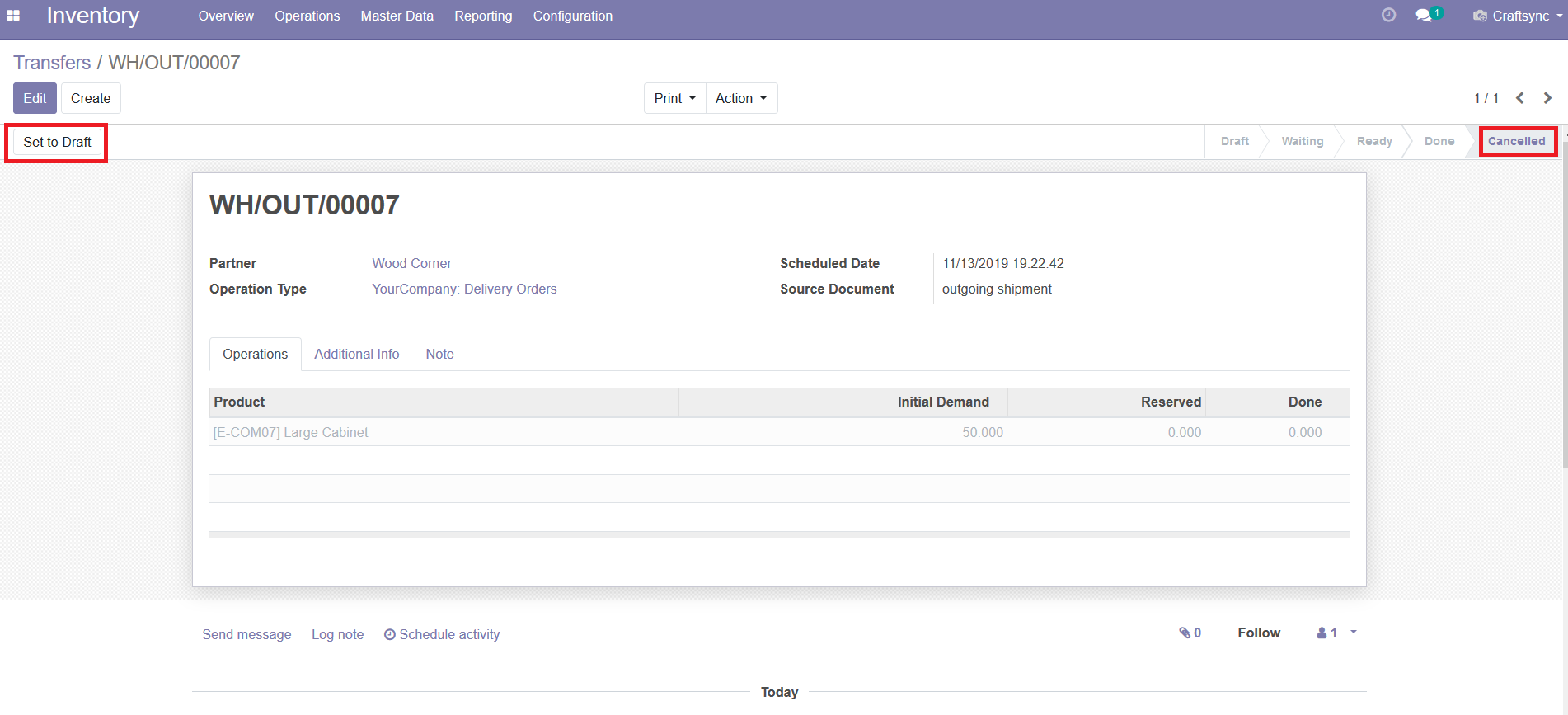Expand the Action dropdown
This screenshot has width=1568, height=715.
[740, 98]
